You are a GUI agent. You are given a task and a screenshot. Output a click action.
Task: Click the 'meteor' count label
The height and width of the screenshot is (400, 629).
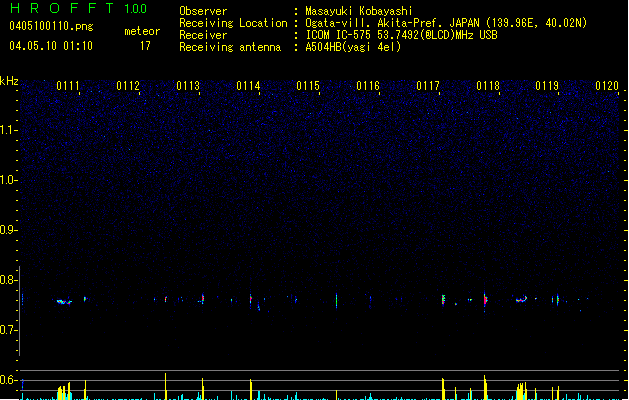(142, 31)
